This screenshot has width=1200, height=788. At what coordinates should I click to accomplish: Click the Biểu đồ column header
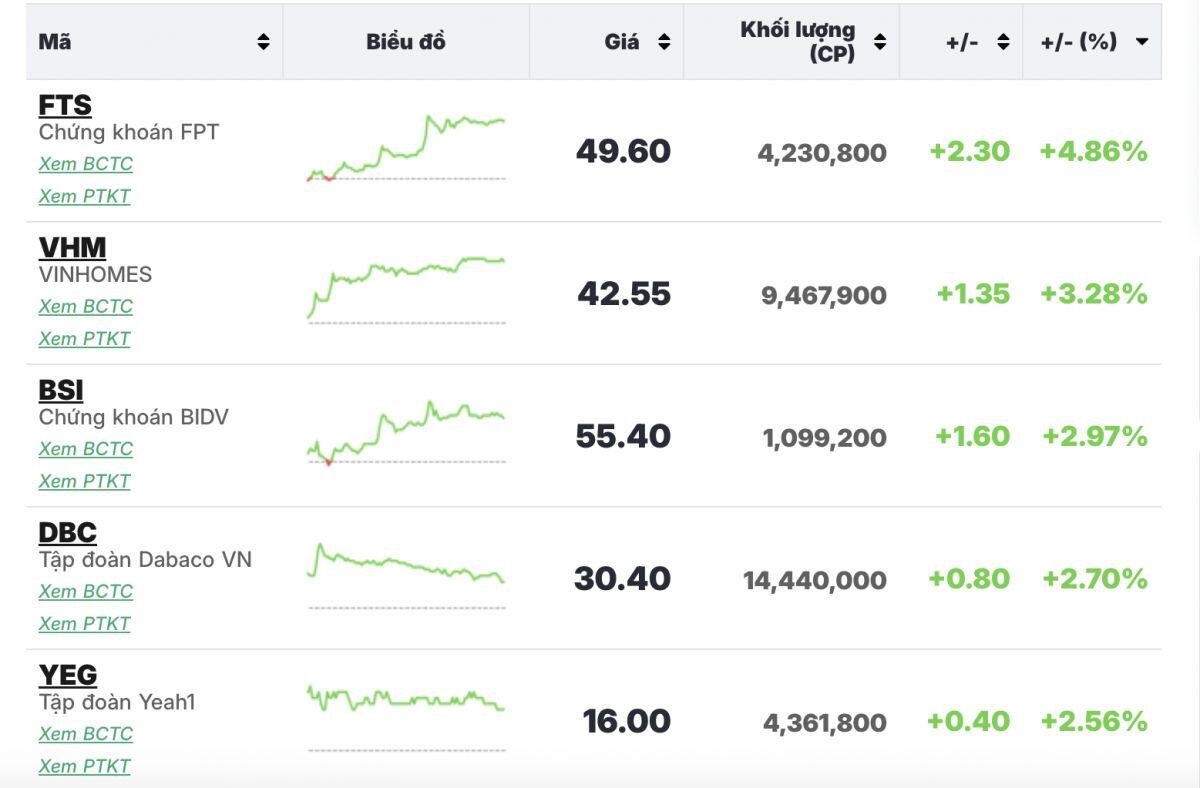[x=405, y=42]
